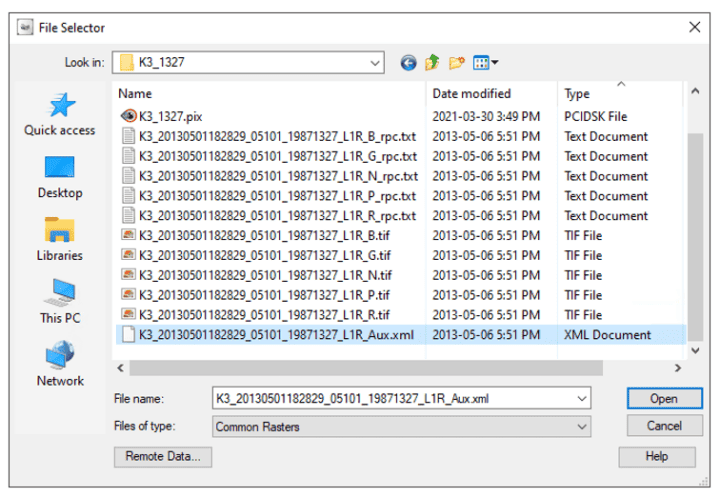The image size is (720, 497).
Task: Open Quick access location
Action: click(x=60, y=115)
